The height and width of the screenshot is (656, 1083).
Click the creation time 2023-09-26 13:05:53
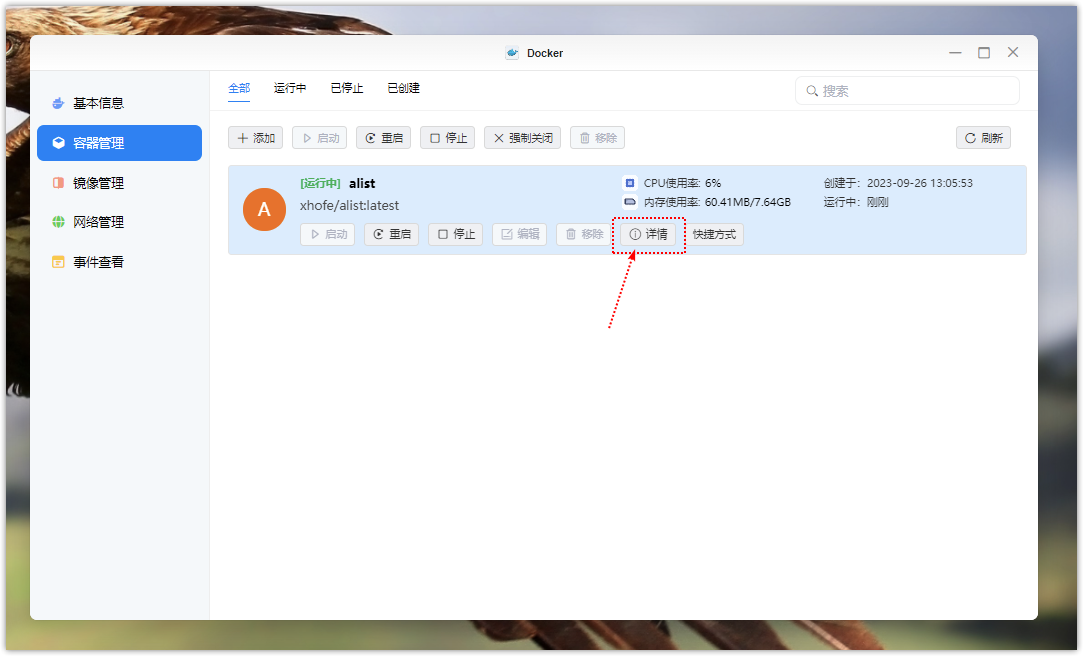919,183
